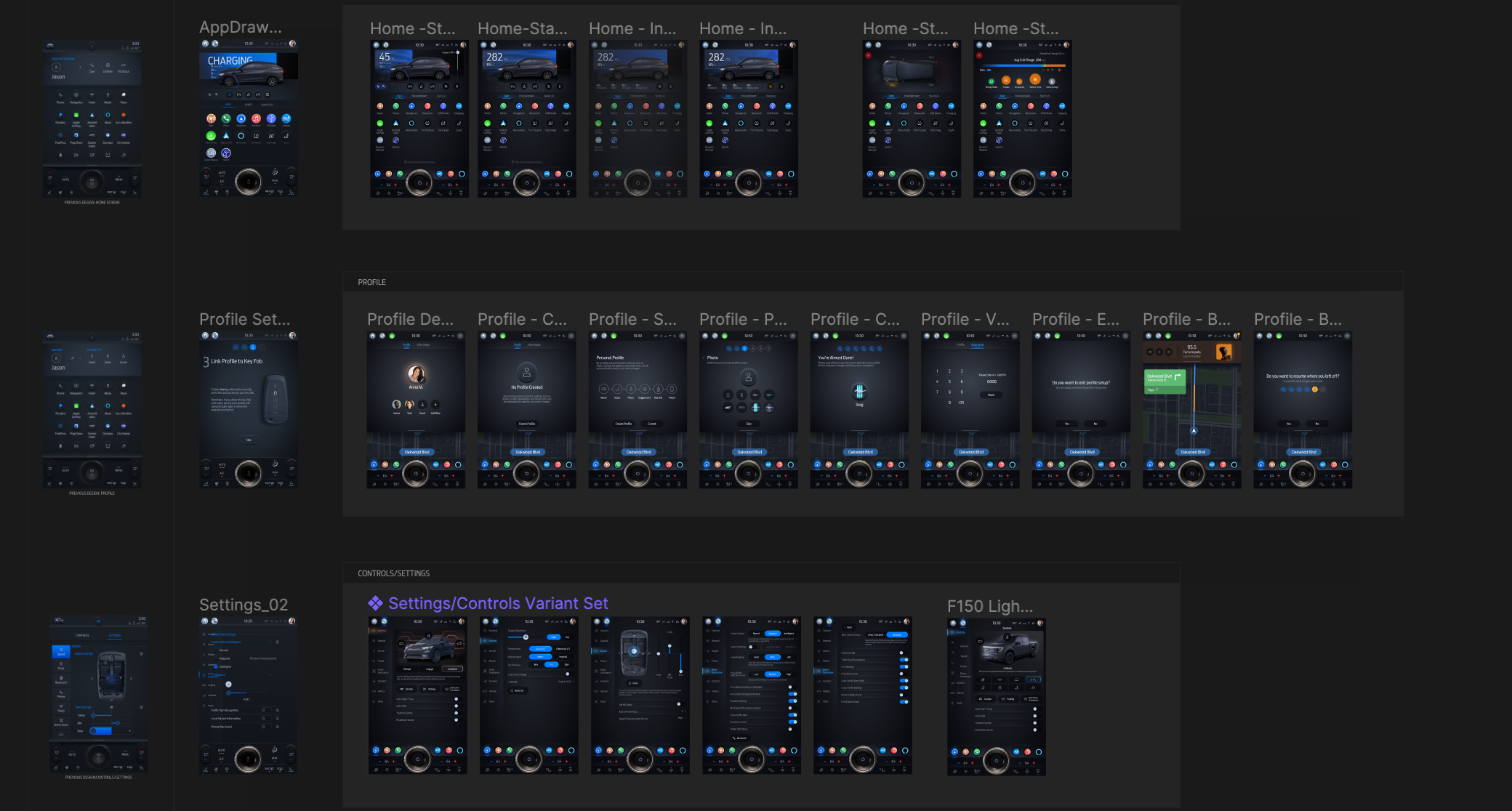The width and height of the screenshot is (1512, 811).
Task: Select the Settings/Controls Variant Set title
Action: pyautogui.click(x=498, y=603)
